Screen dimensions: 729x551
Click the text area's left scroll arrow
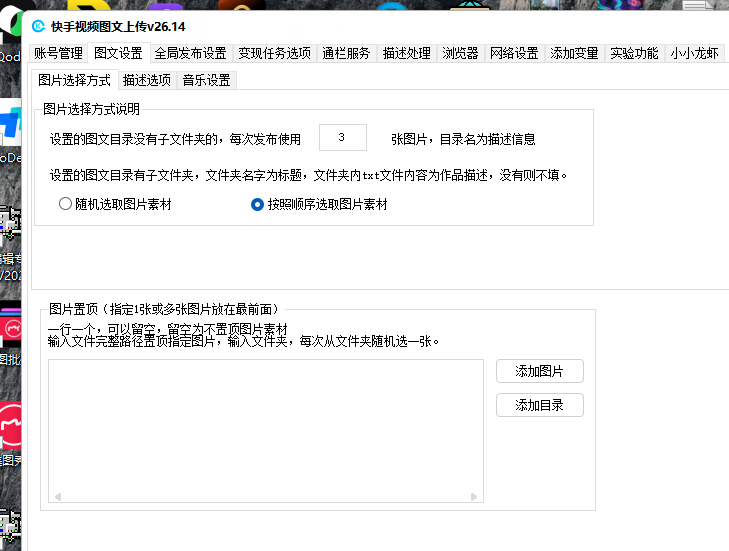[58, 497]
